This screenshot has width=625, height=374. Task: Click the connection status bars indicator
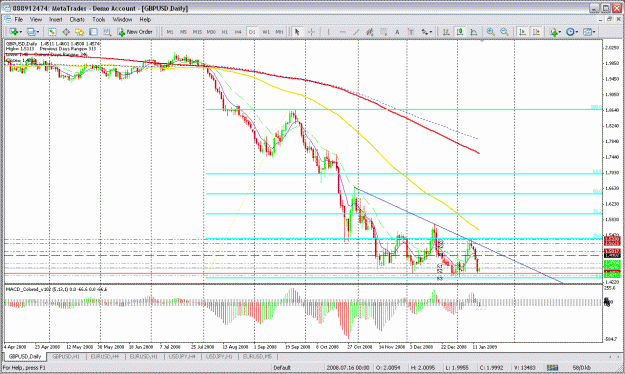point(552,368)
